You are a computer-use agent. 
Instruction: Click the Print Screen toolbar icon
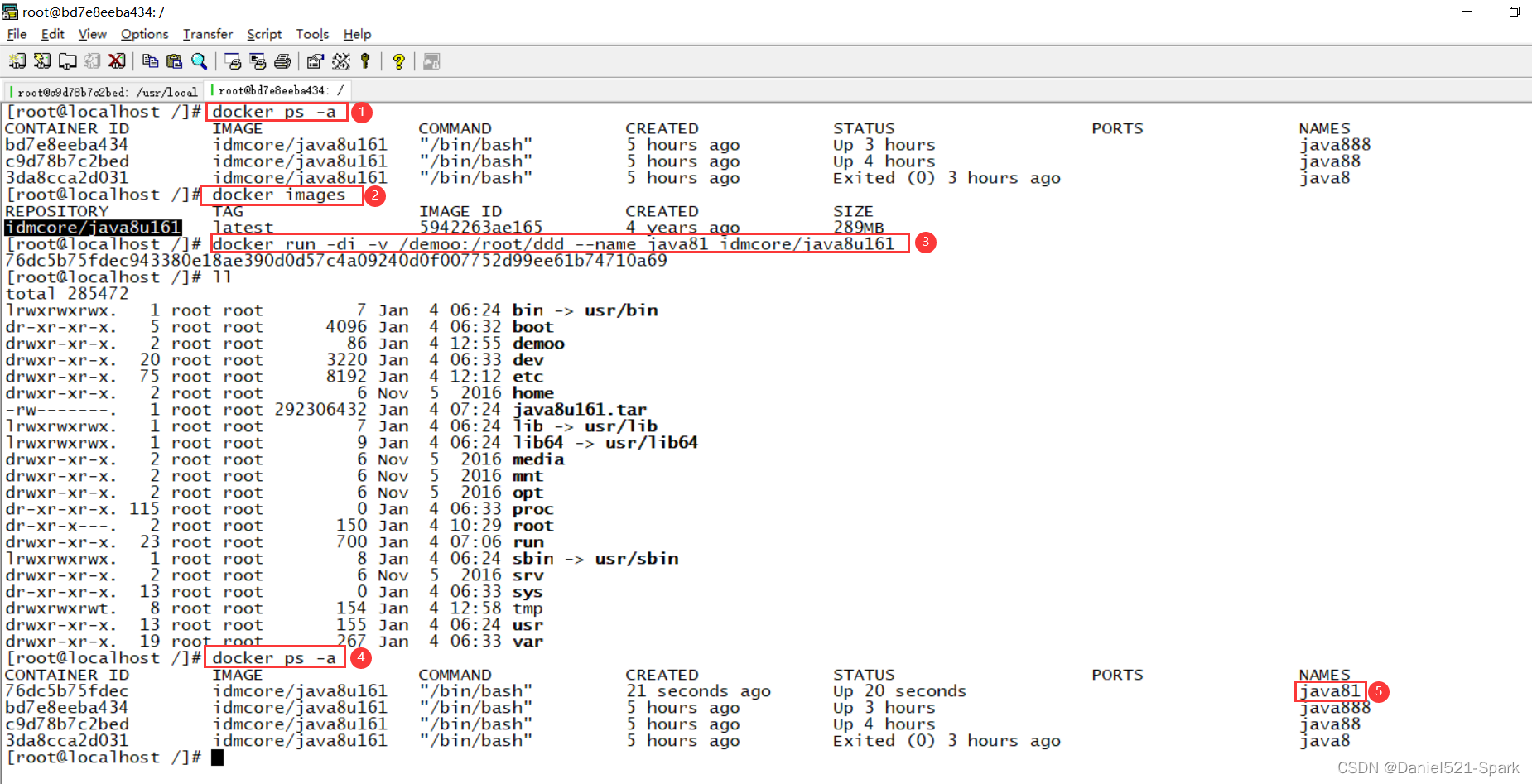[233, 61]
